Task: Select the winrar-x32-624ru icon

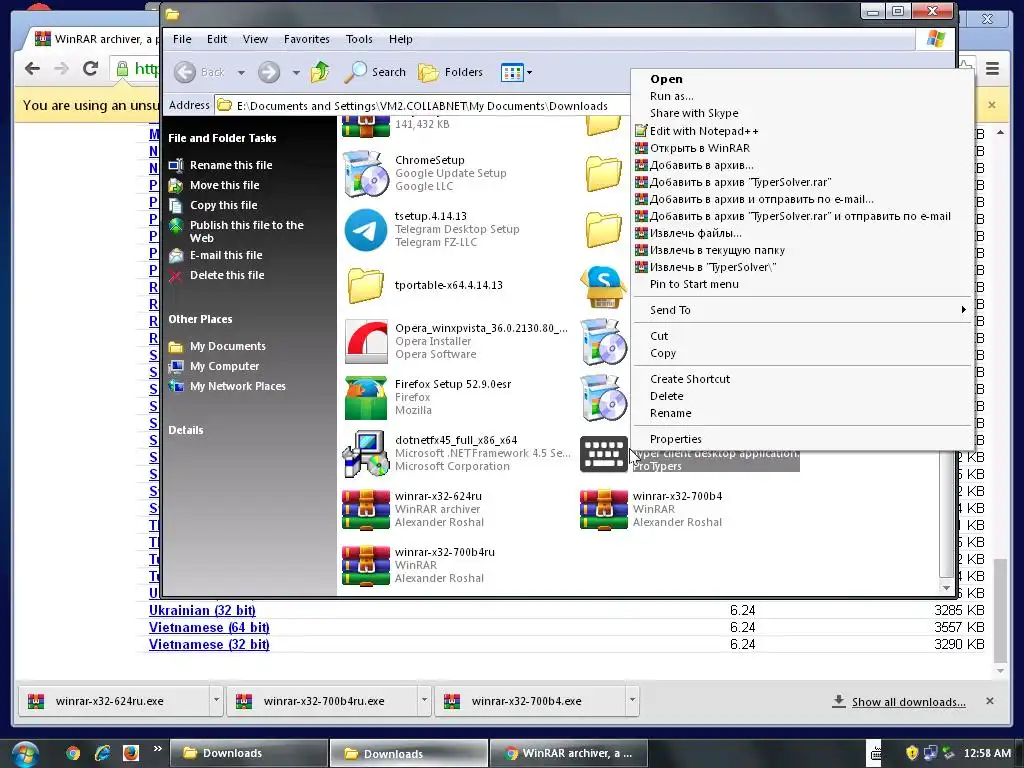Action: 366,509
